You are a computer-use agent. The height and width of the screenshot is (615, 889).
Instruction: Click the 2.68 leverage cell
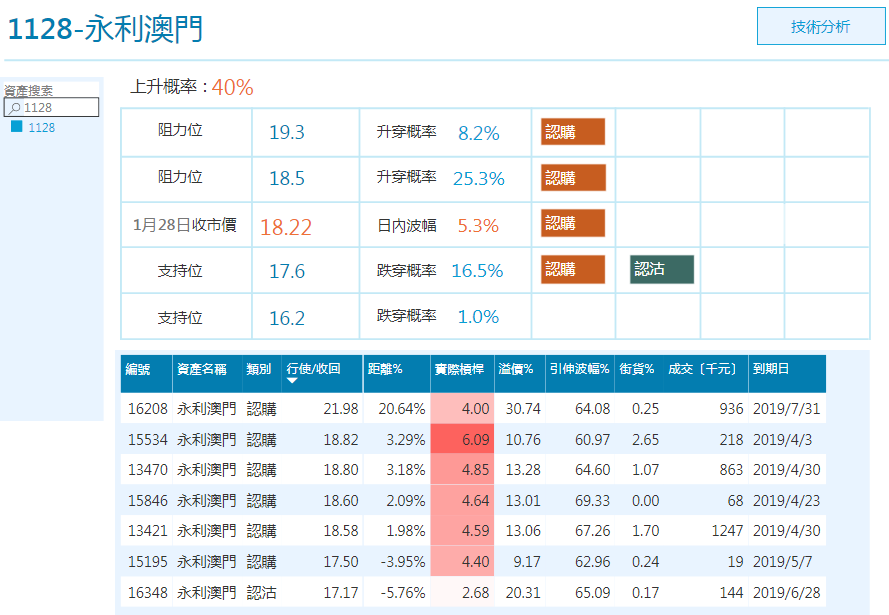[x=462, y=593]
